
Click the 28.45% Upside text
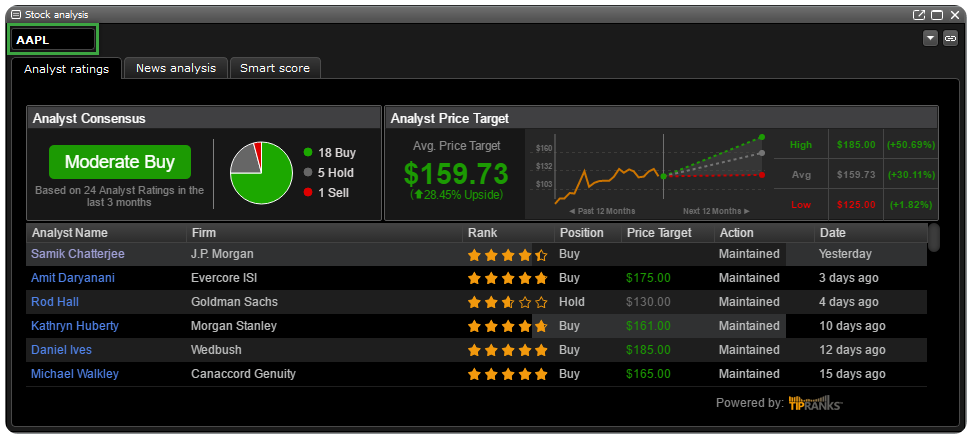[456, 195]
